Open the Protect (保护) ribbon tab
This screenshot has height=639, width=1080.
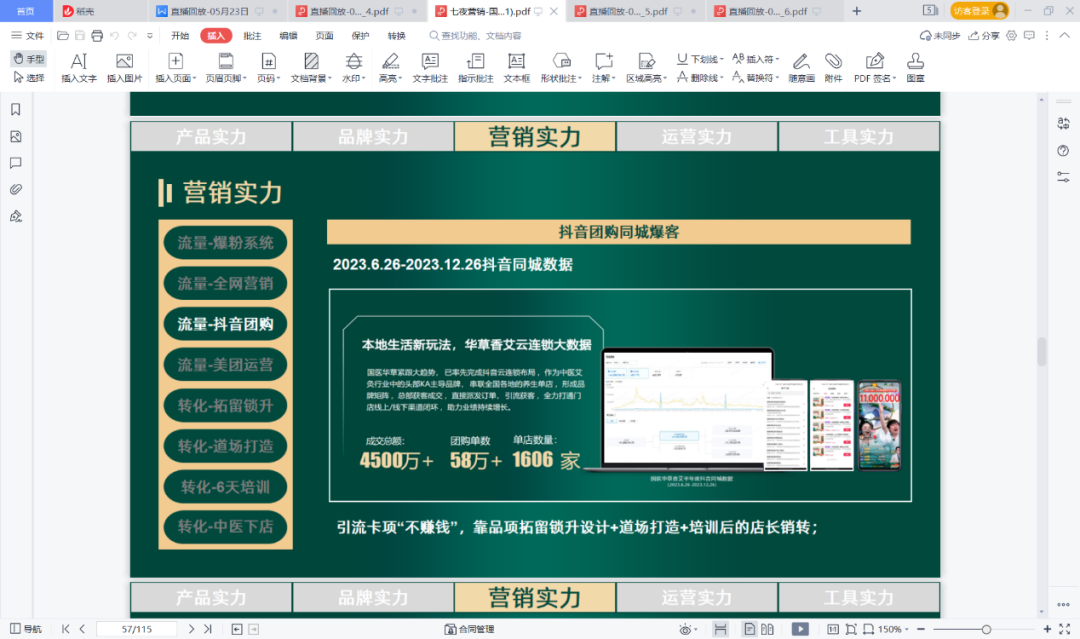[x=360, y=36]
